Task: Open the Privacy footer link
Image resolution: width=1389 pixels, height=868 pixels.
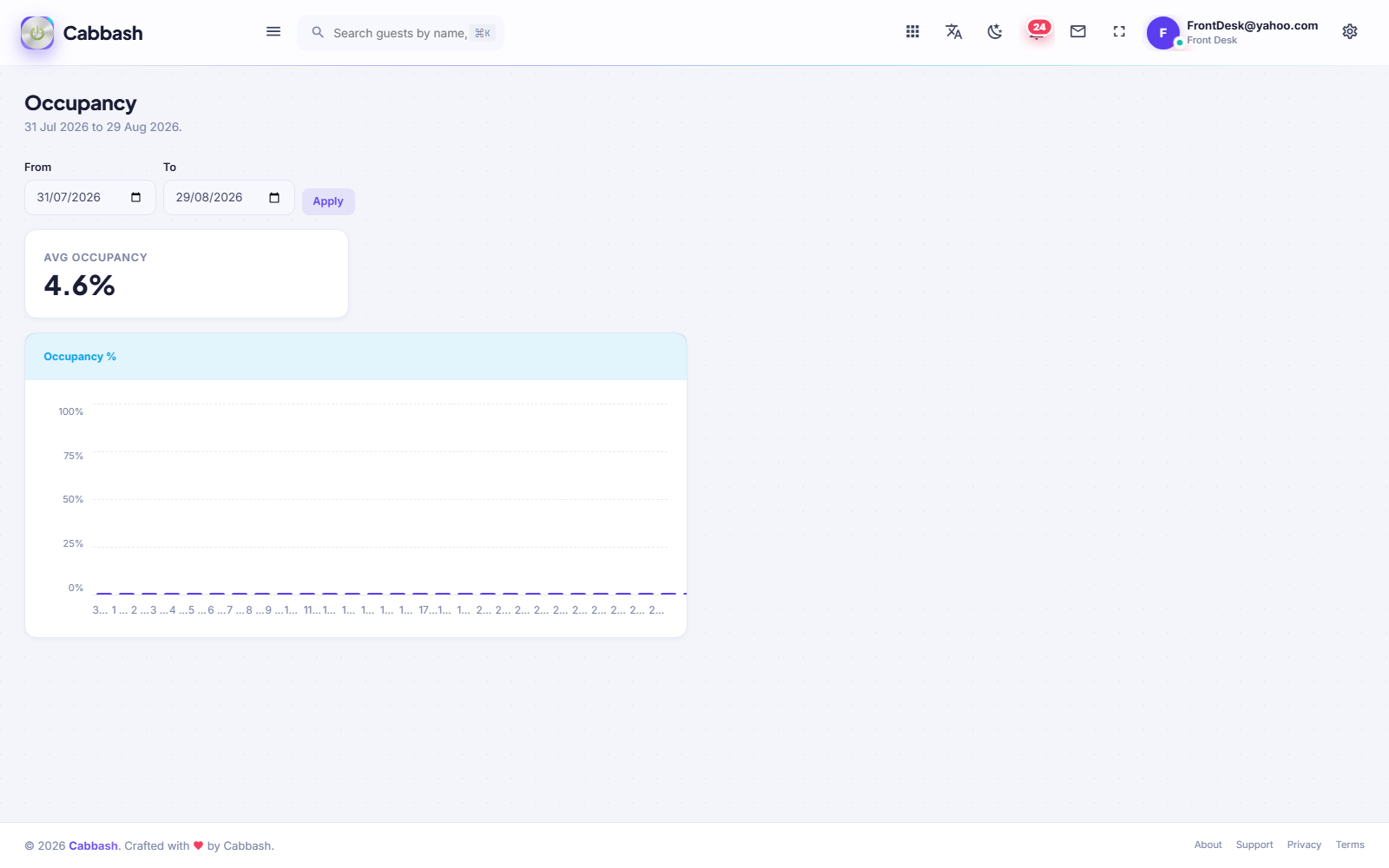Action: 1304,845
